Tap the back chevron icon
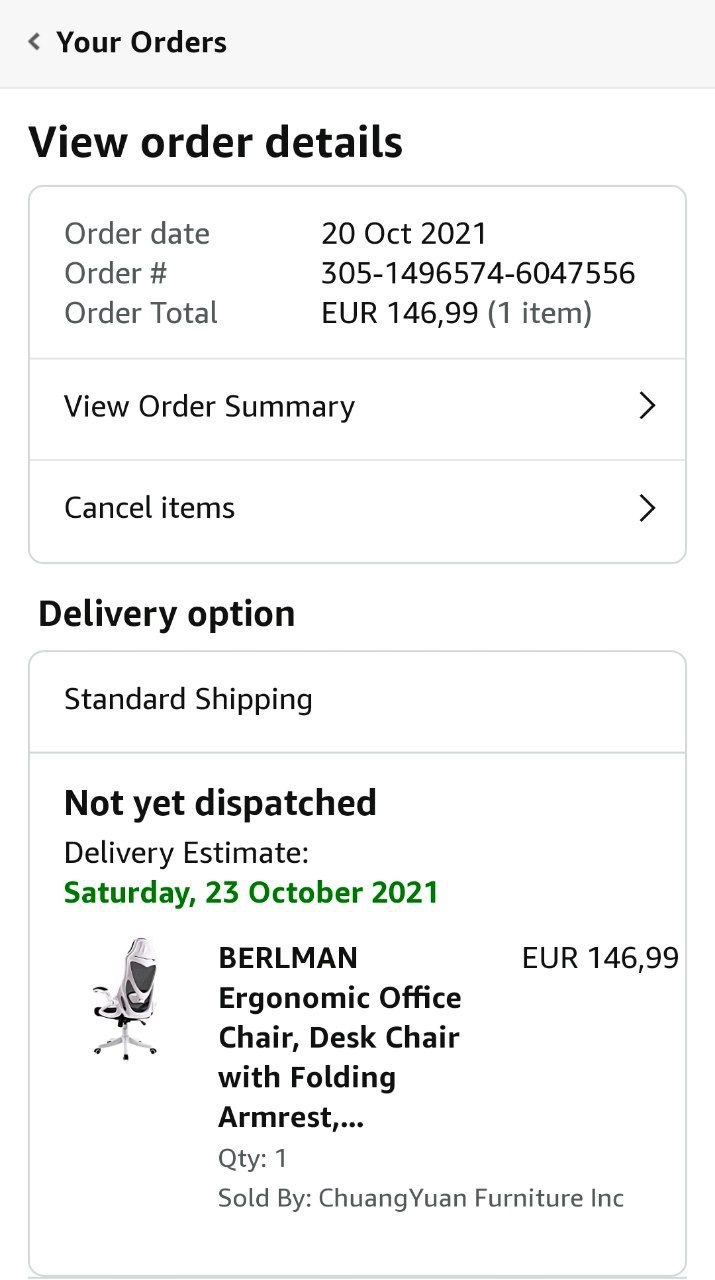This screenshot has height=1280, width=715. (x=35, y=42)
